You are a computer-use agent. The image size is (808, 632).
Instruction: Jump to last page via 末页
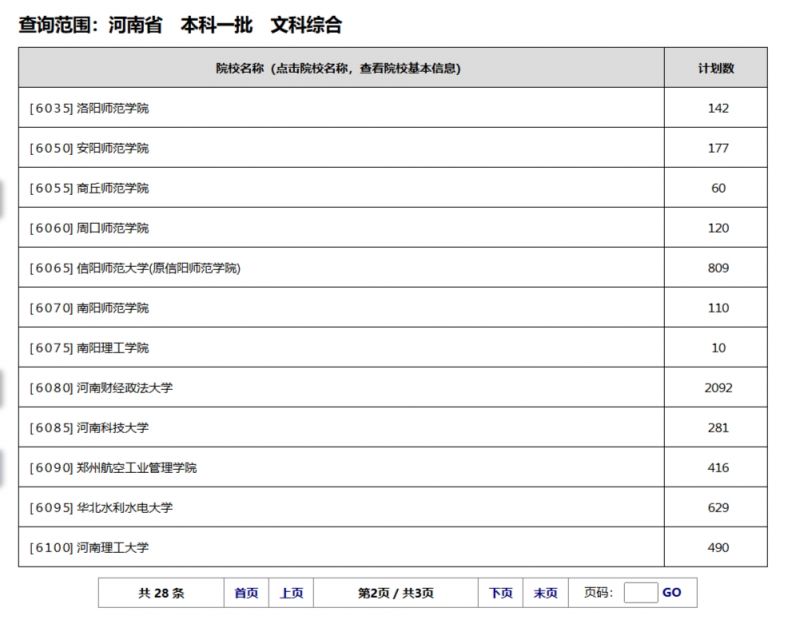pyautogui.click(x=546, y=593)
